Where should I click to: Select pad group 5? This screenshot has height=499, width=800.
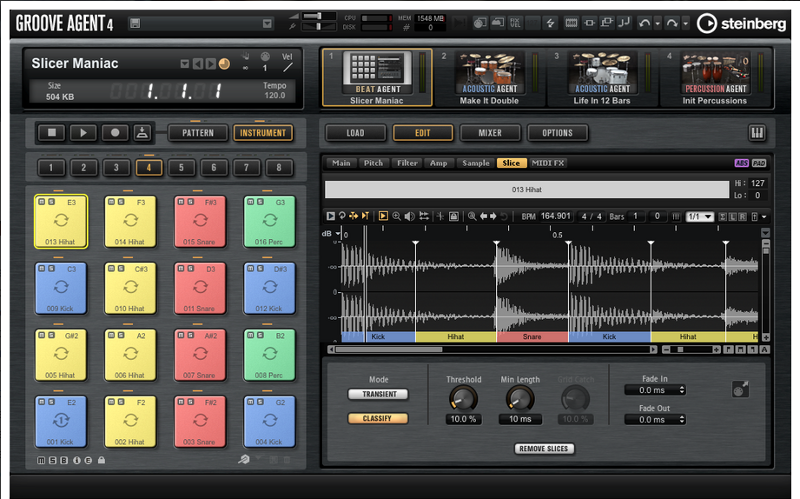coord(181,167)
